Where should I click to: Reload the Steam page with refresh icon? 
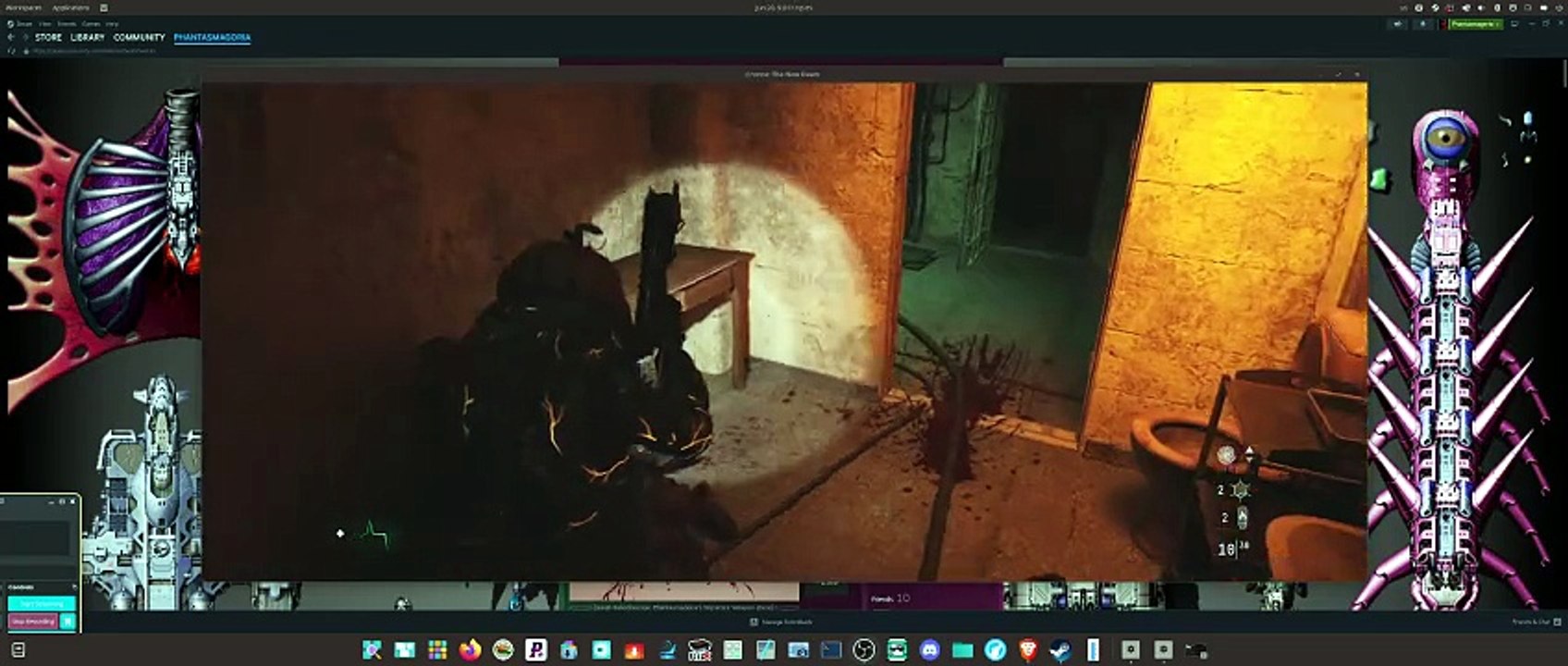11,51
